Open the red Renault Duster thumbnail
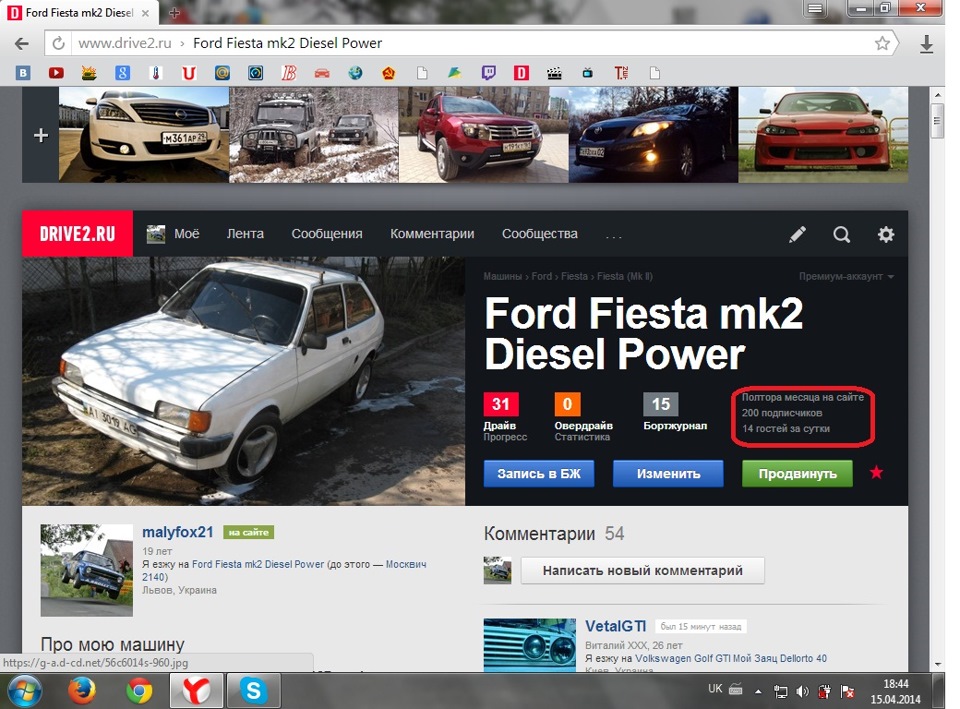This screenshot has width=960, height=709. (x=484, y=135)
